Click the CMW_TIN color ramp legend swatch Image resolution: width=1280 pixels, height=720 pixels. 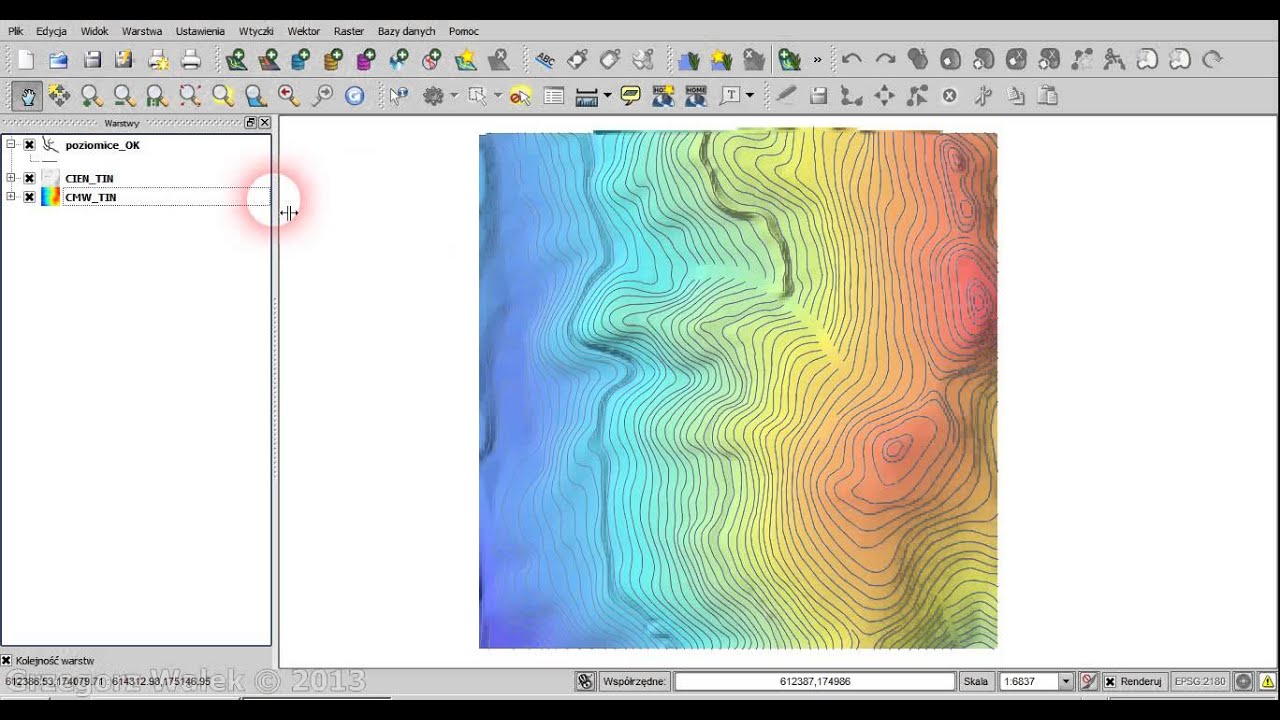50,197
